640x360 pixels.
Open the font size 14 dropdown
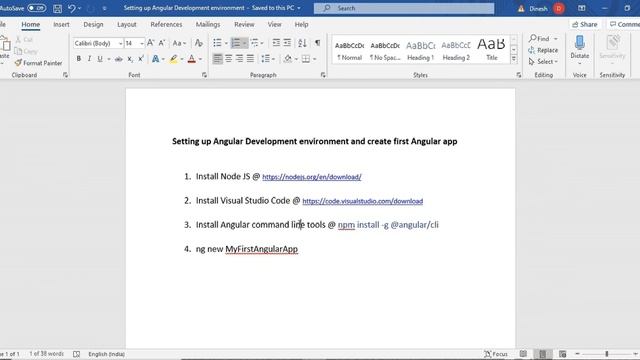[142, 43]
